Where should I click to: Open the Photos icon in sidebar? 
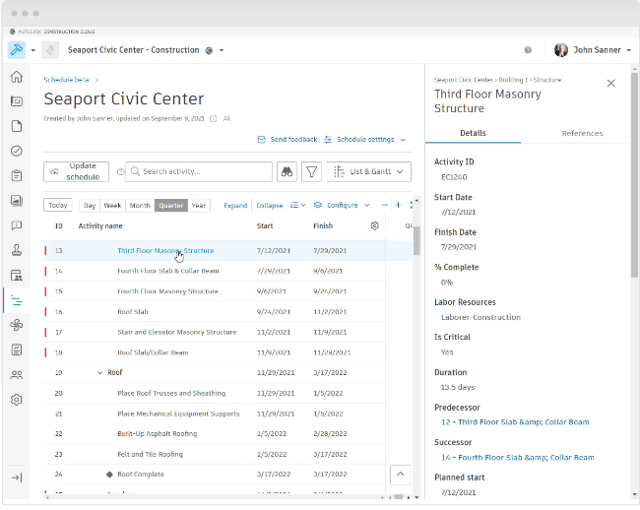(16, 200)
